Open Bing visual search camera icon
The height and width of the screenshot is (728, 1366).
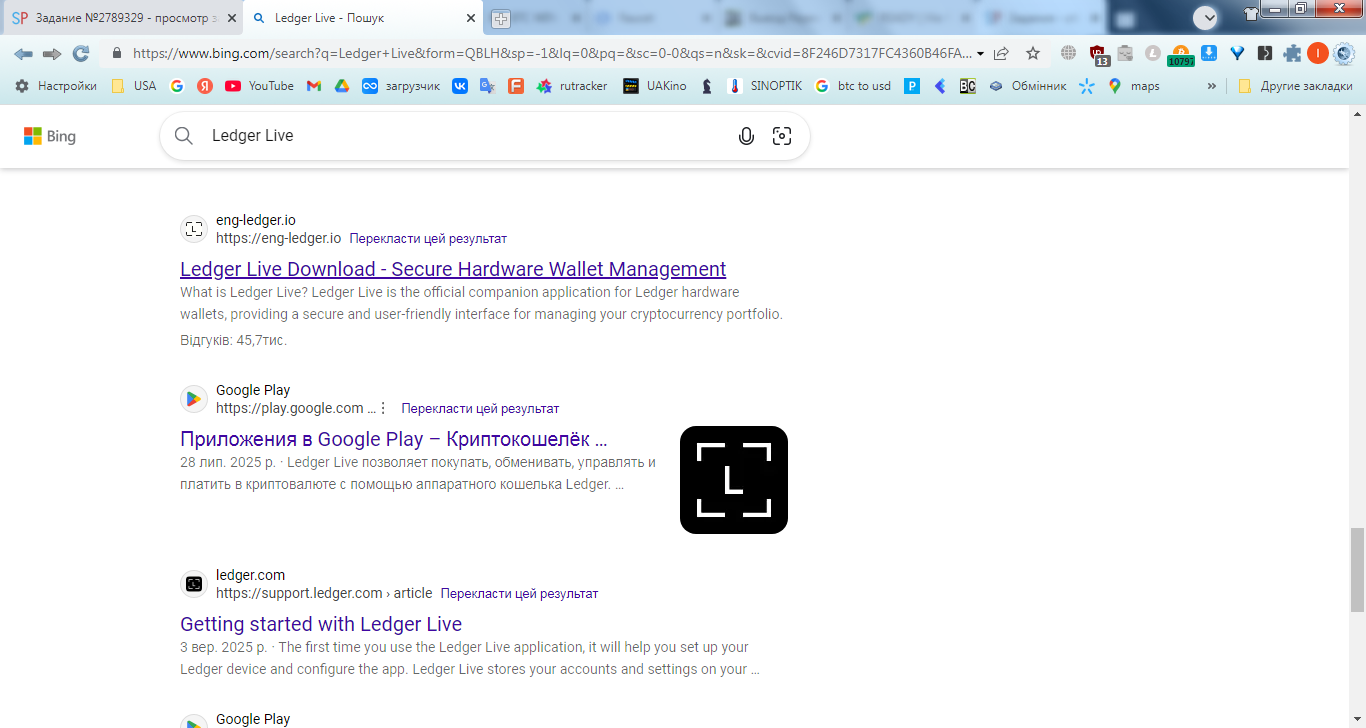782,136
